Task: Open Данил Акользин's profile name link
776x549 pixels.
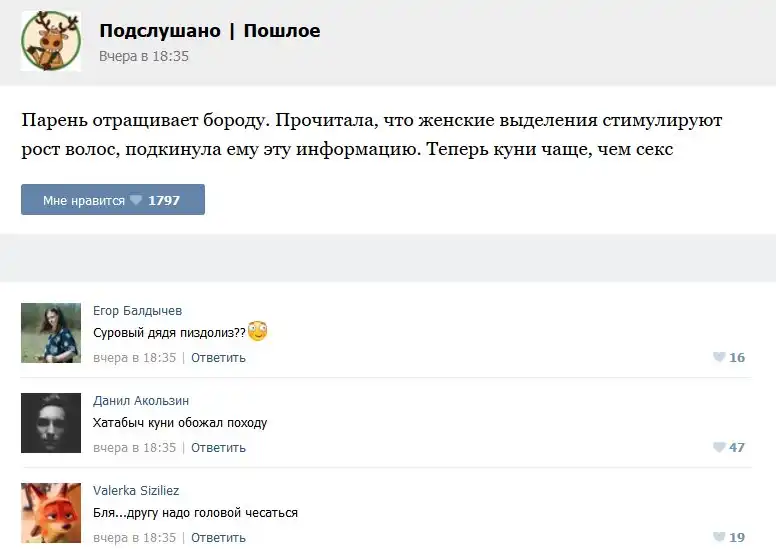Action: coord(141,400)
